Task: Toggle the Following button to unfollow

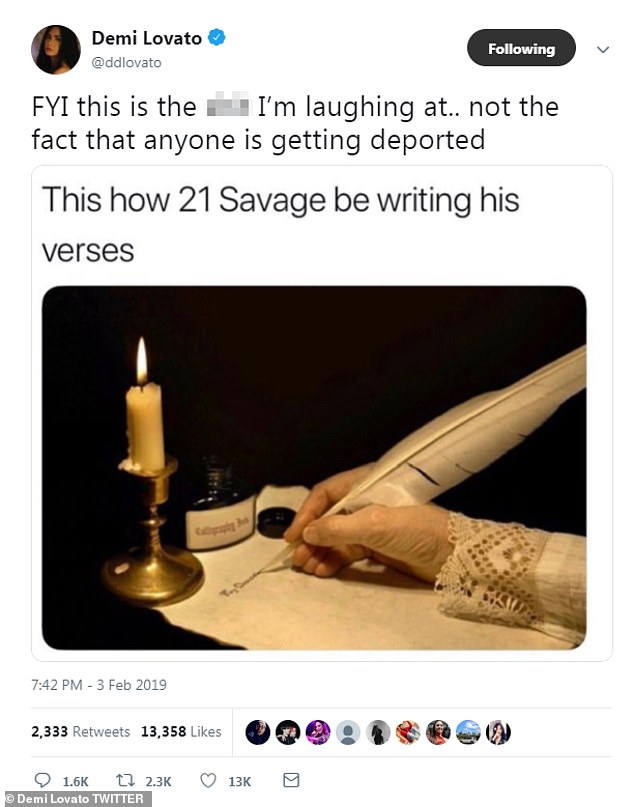Action: tap(521, 48)
